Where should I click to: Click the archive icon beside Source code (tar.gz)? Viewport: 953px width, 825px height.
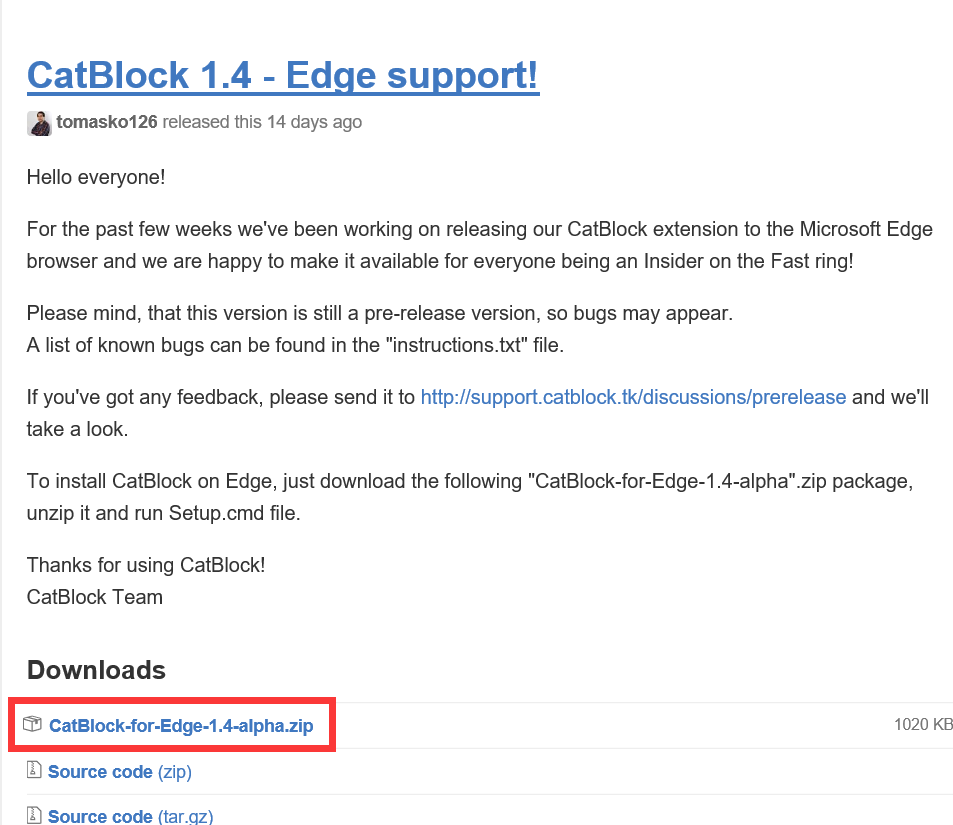[x=34, y=815]
